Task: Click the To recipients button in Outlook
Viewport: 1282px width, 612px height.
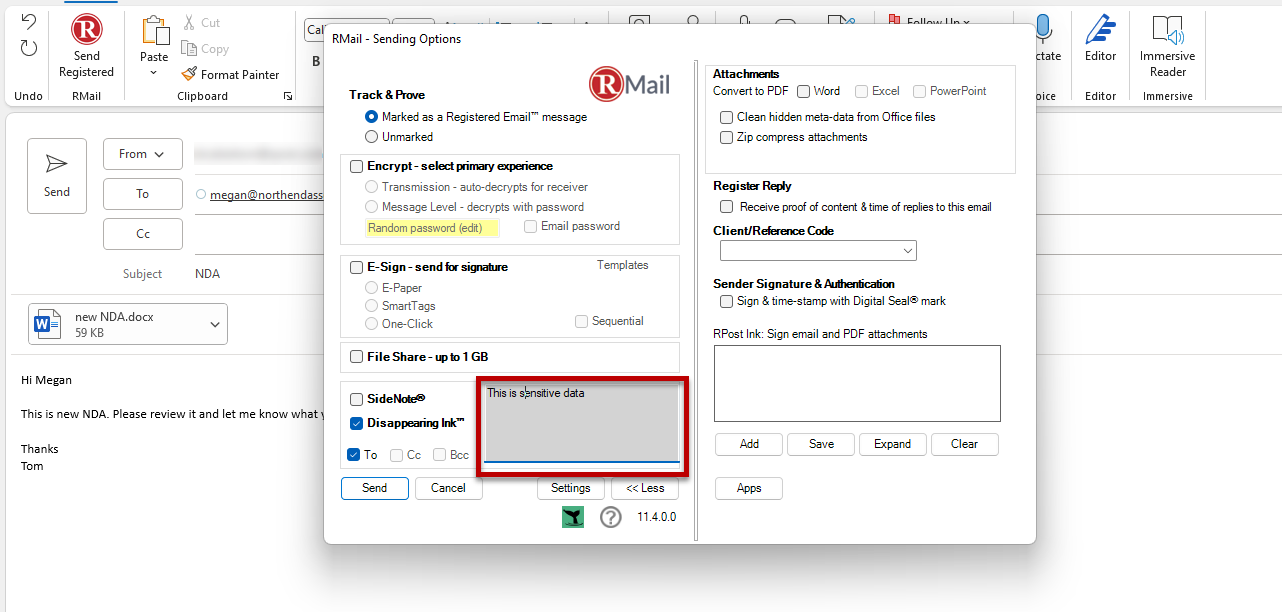Action: click(143, 194)
